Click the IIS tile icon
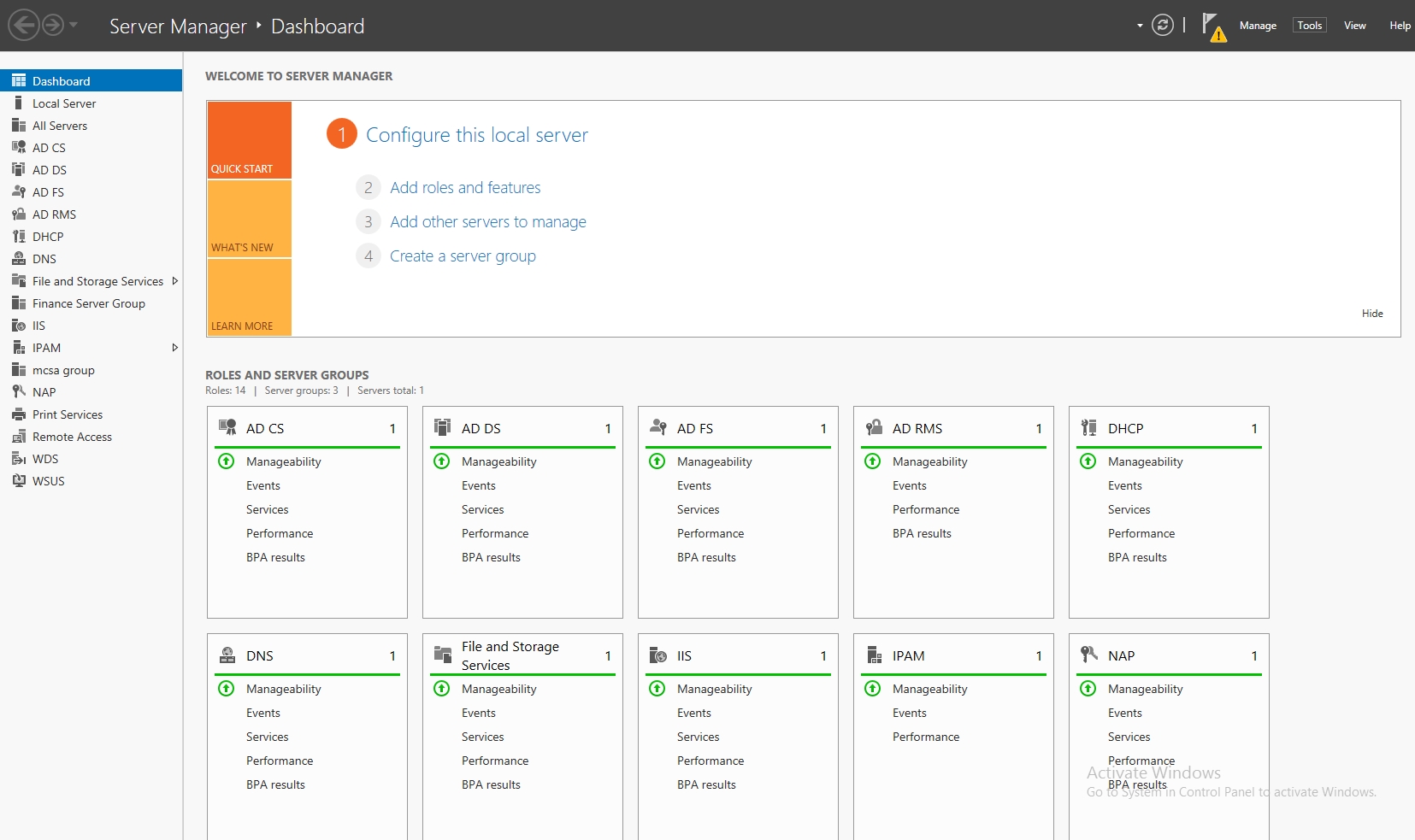1415x840 pixels. click(x=657, y=655)
